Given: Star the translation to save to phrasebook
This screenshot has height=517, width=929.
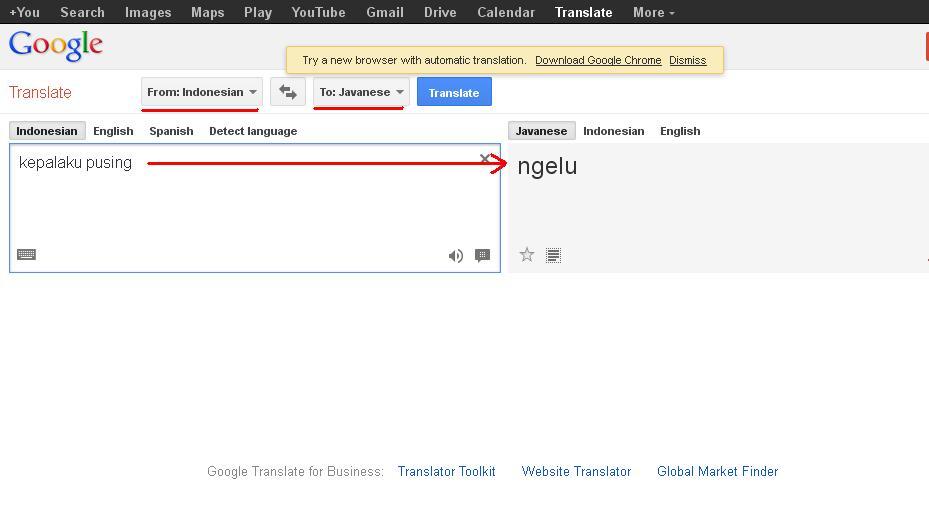Looking at the screenshot, I should pyautogui.click(x=527, y=255).
